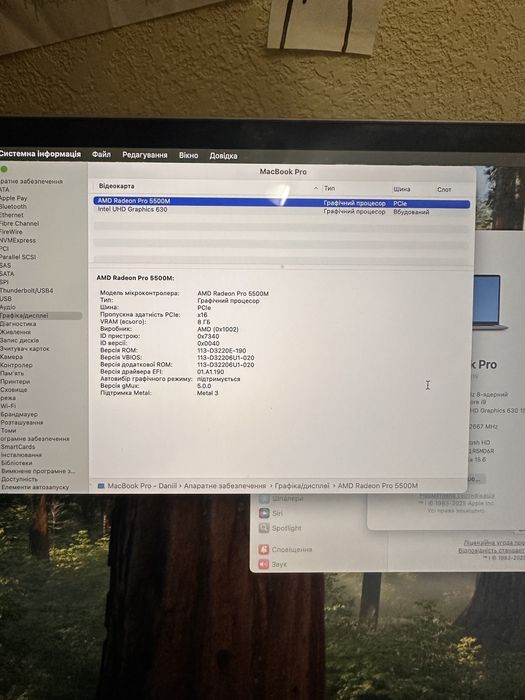The height and width of the screenshot is (700, 525).
Task: Click the MacBook laptop image in About window
Action: pos(488,302)
